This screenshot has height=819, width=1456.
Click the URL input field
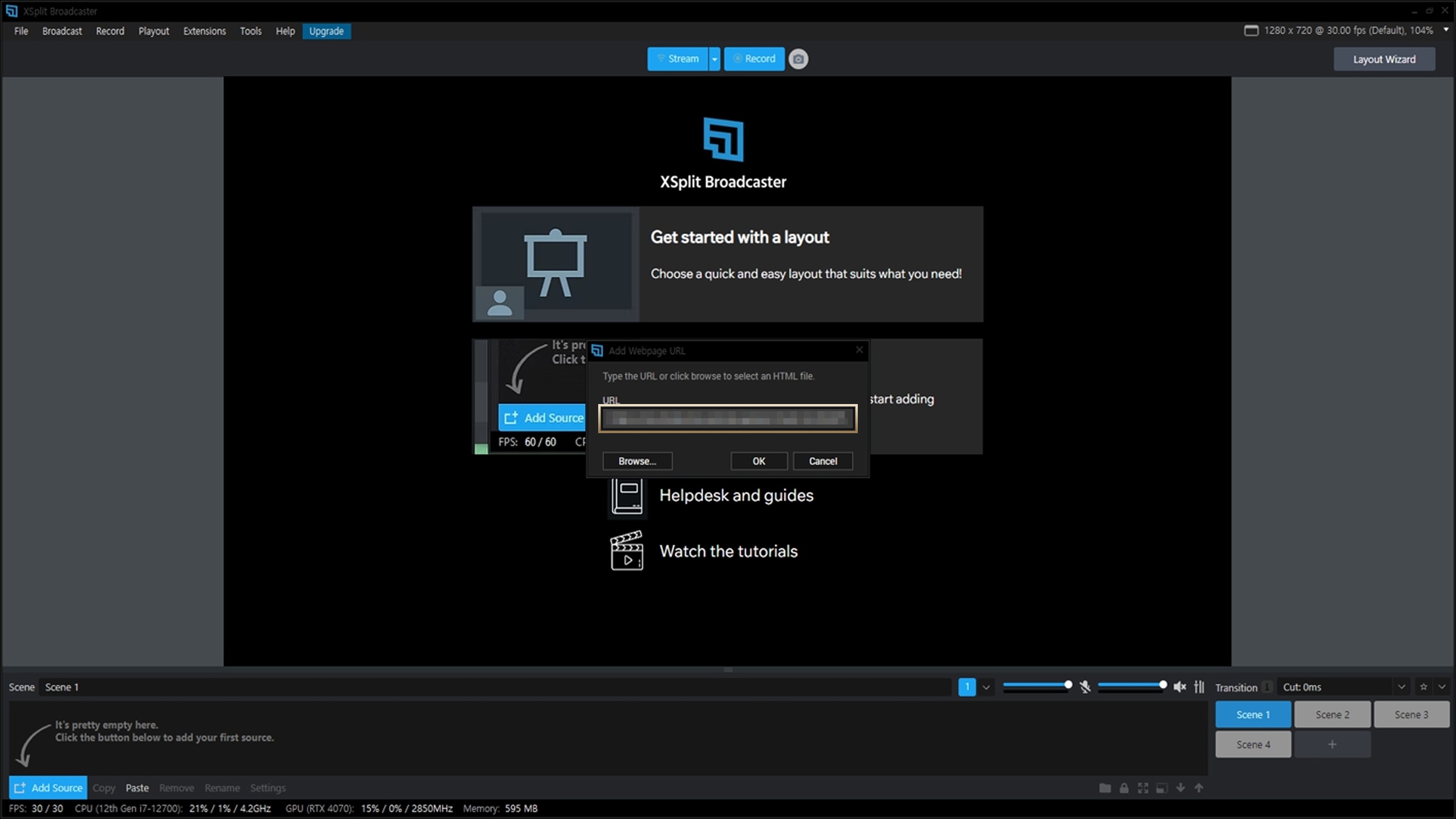(x=727, y=419)
